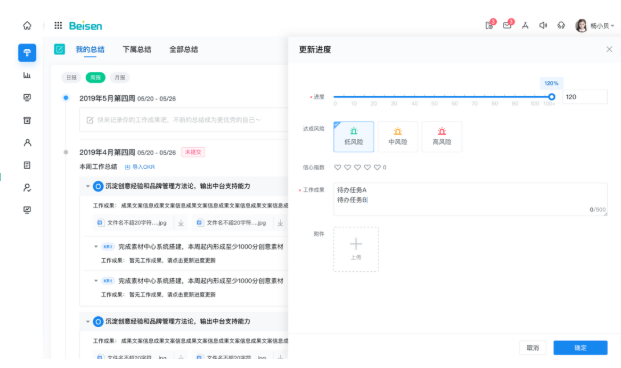Switch the report type to 日报

(71, 77)
